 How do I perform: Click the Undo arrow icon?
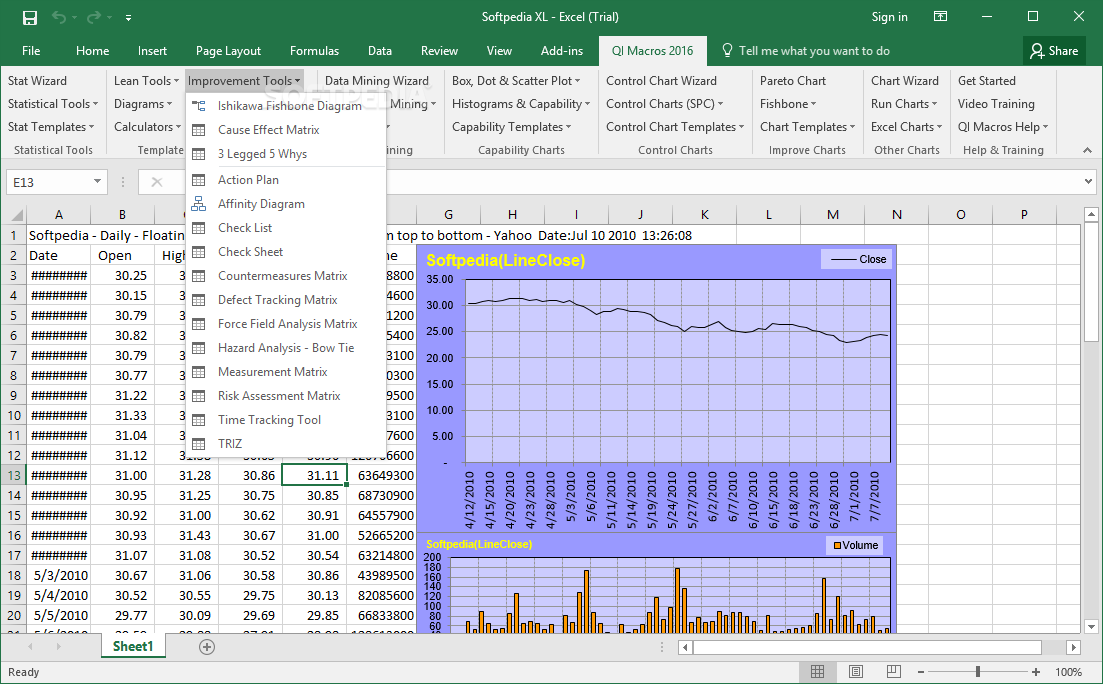pos(59,18)
